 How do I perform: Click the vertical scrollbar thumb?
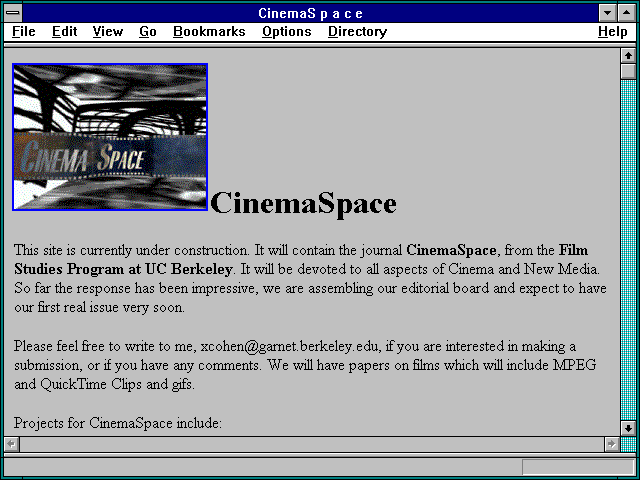click(x=628, y=71)
